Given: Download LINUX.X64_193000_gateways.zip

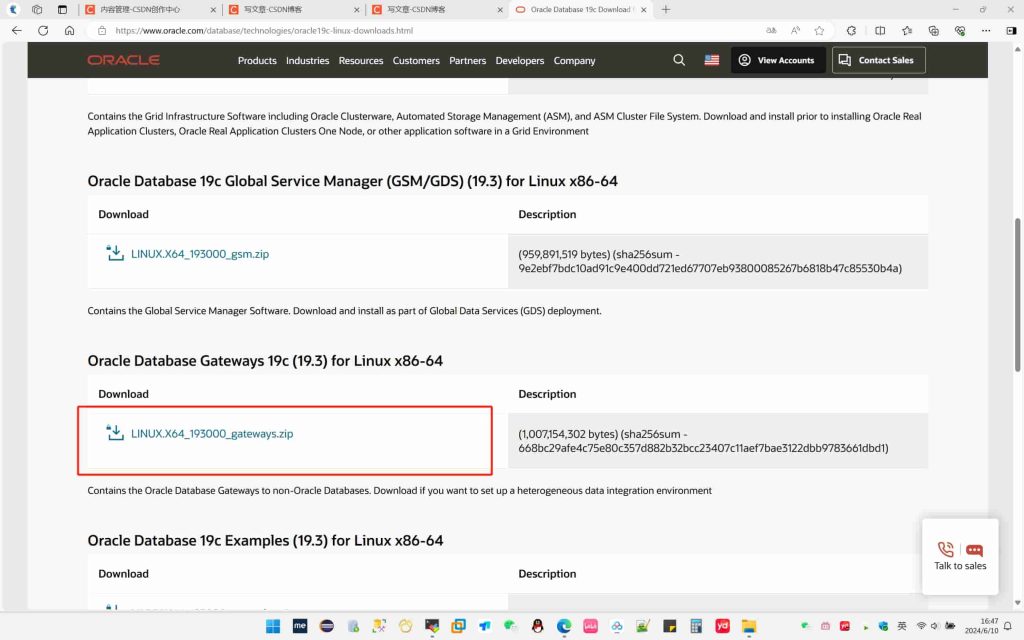Looking at the screenshot, I should [212, 434].
